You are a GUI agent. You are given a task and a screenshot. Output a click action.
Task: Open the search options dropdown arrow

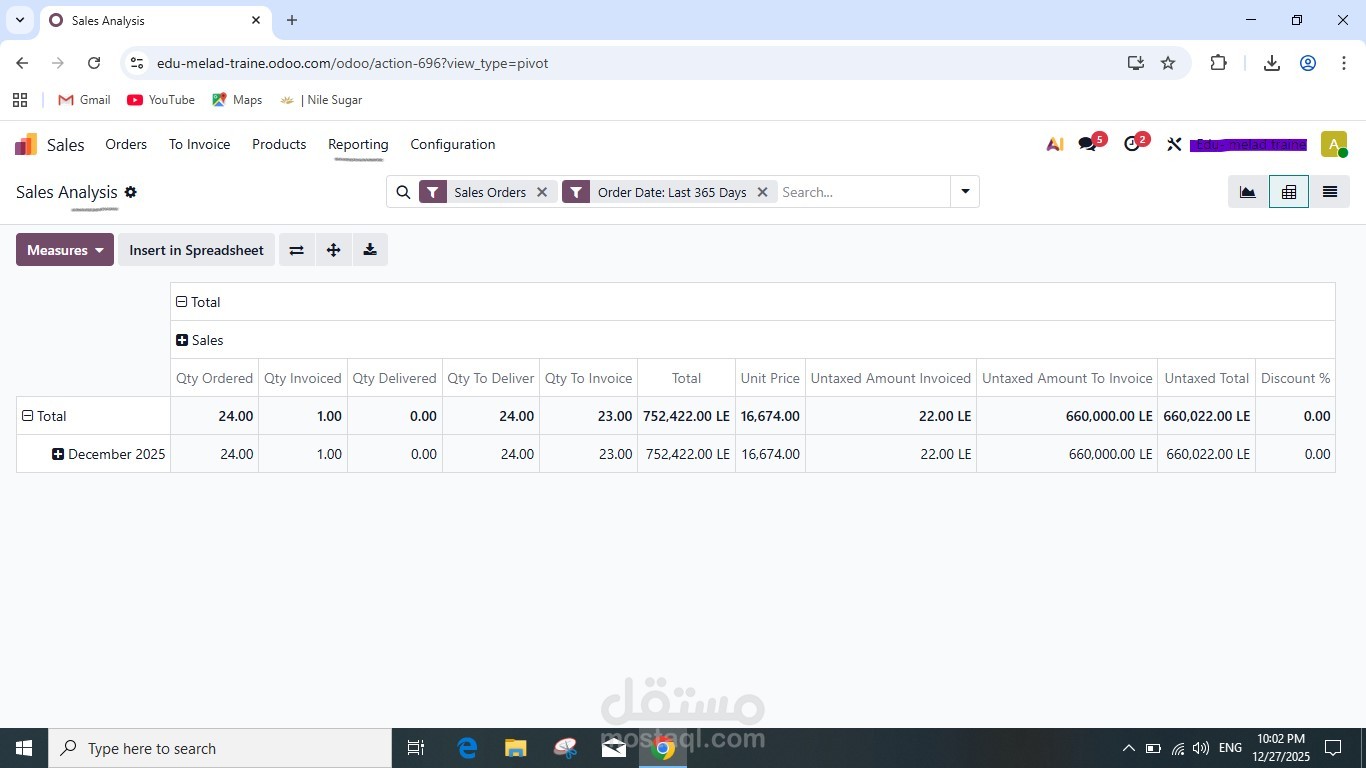pyautogui.click(x=965, y=192)
